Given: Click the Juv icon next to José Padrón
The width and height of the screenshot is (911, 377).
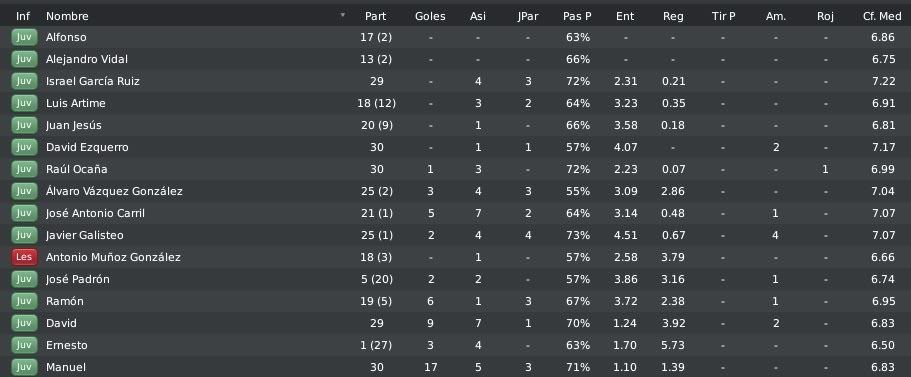Looking at the screenshot, I should coord(24,279).
